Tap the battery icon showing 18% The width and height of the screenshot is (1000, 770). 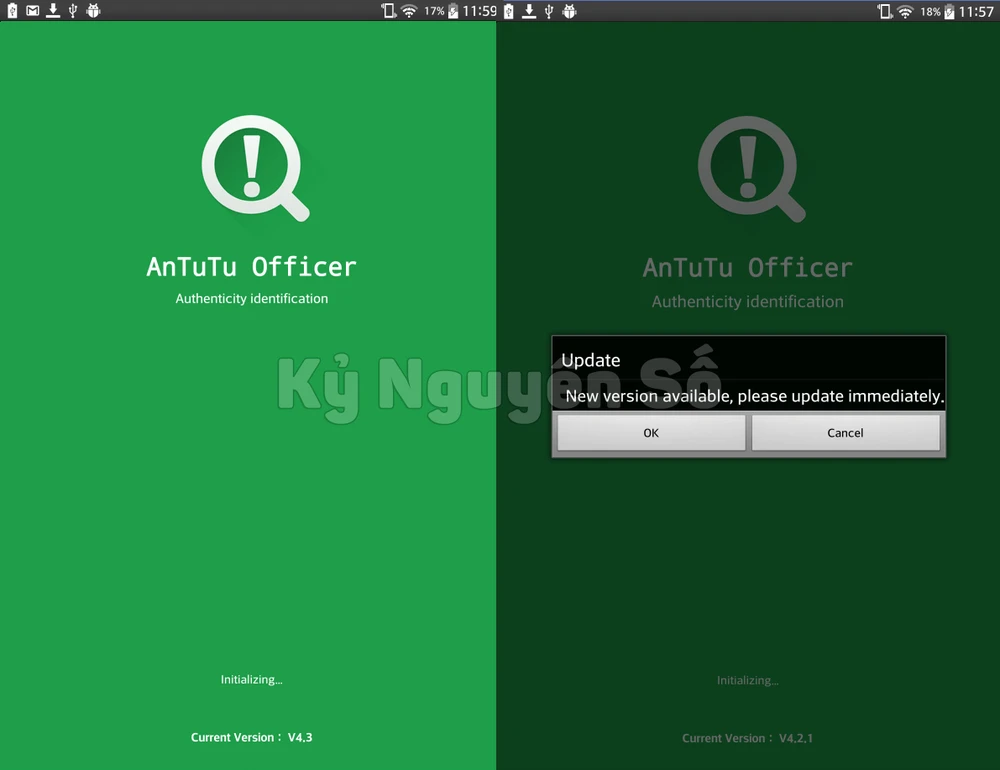(949, 11)
